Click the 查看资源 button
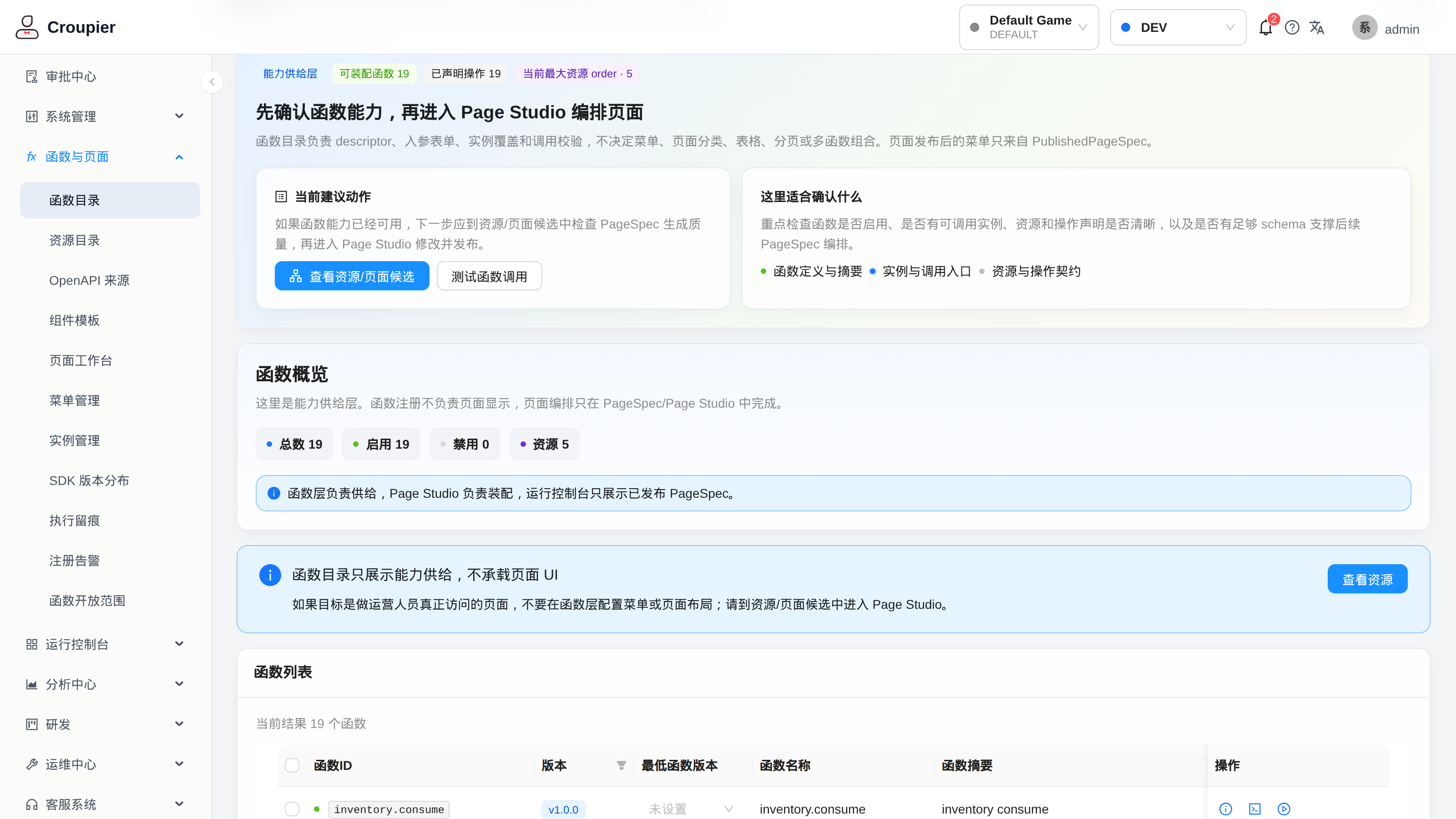 (1367, 579)
